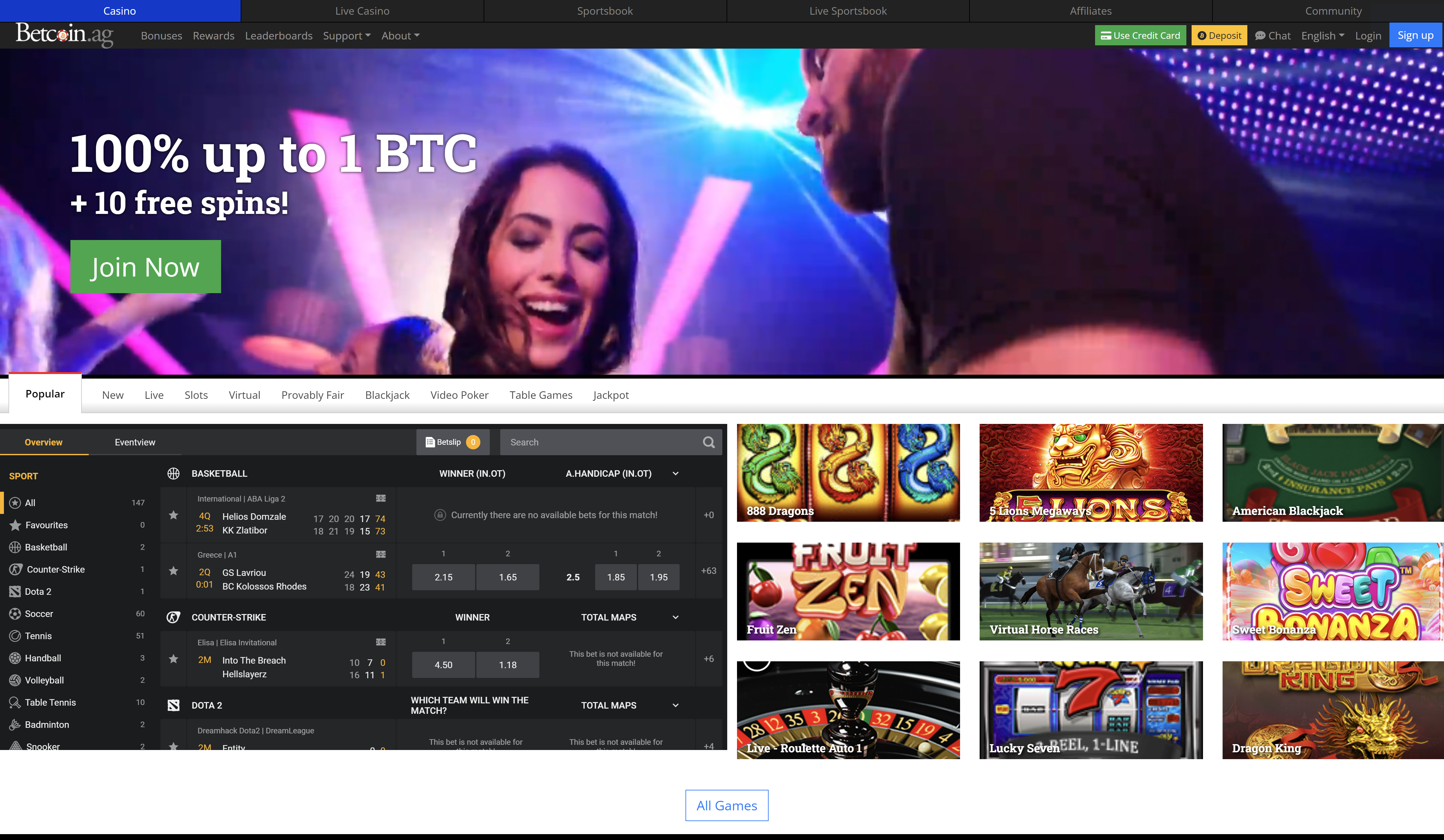Click the Betcoin.ag logo
Image resolution: width=1444 pixels, height=840 pixels.
(64, 35)
